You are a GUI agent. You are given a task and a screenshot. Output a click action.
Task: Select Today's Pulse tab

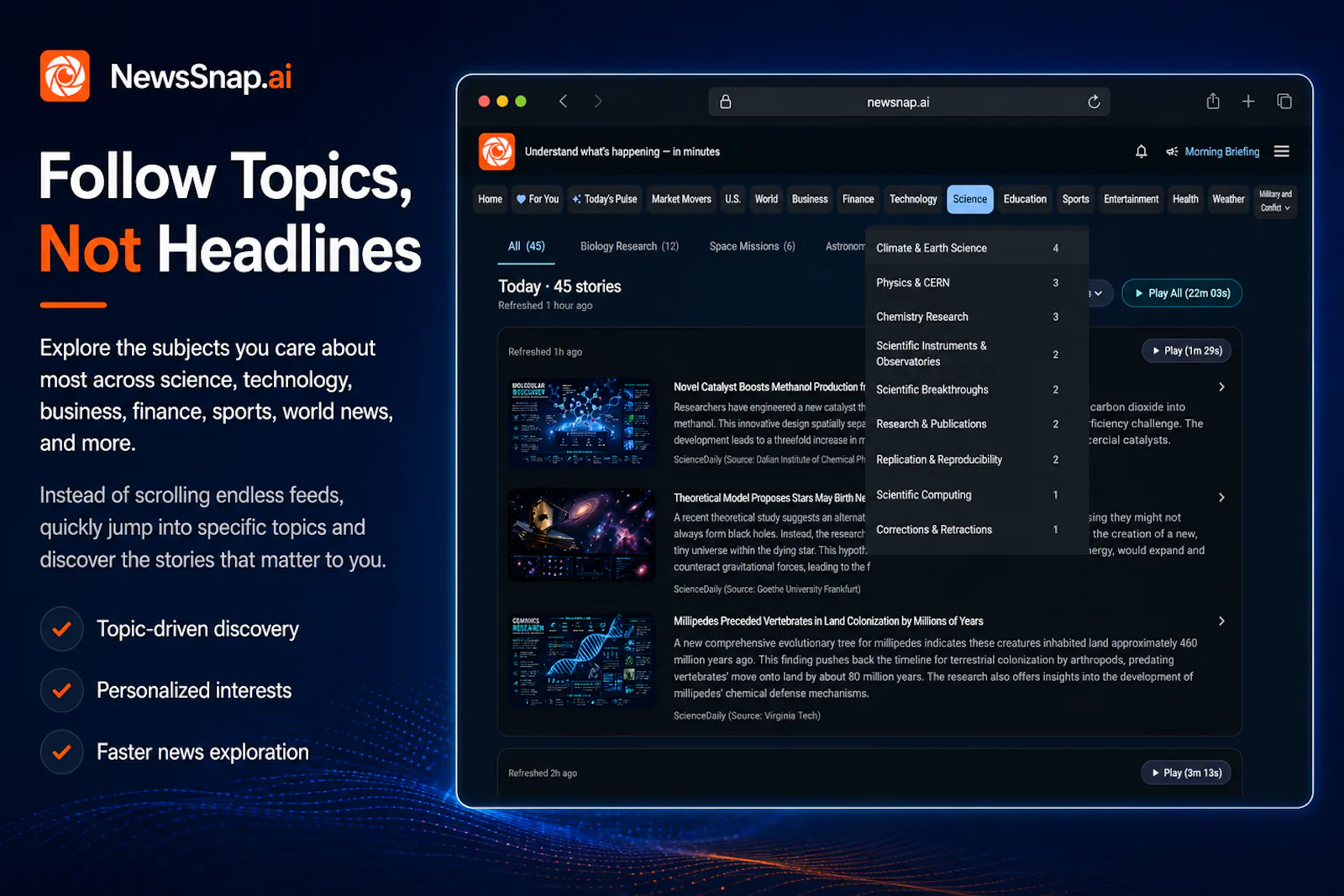pos(605,199)
